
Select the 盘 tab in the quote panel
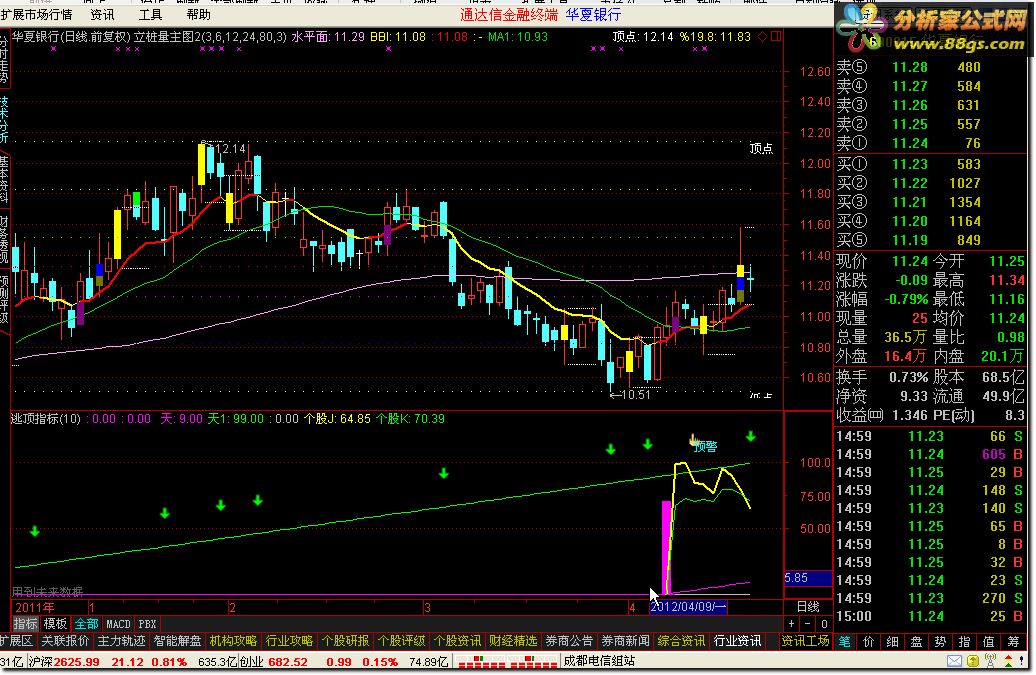pos(916,641)
